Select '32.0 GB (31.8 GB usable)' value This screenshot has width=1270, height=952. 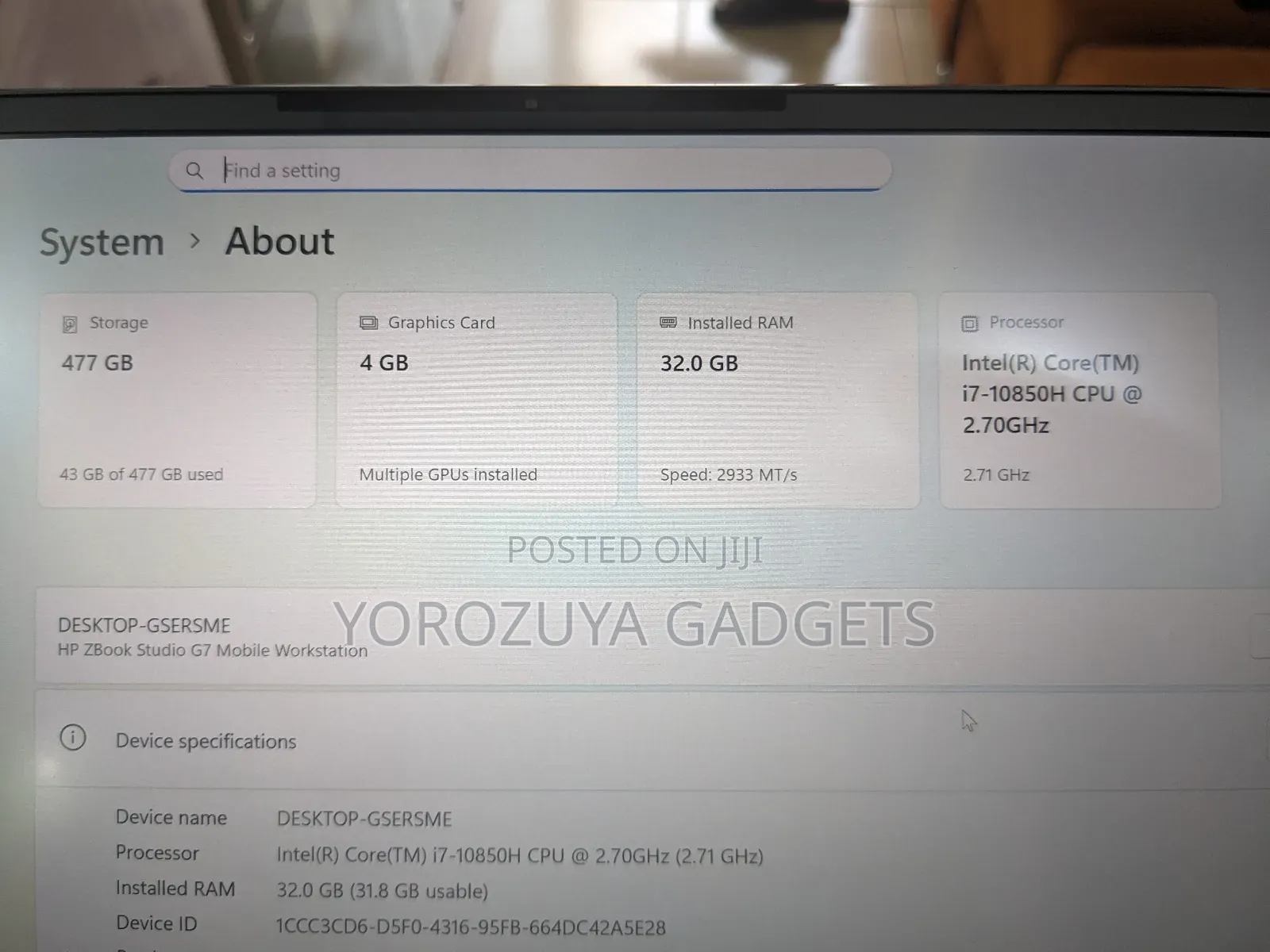(383, 891)
